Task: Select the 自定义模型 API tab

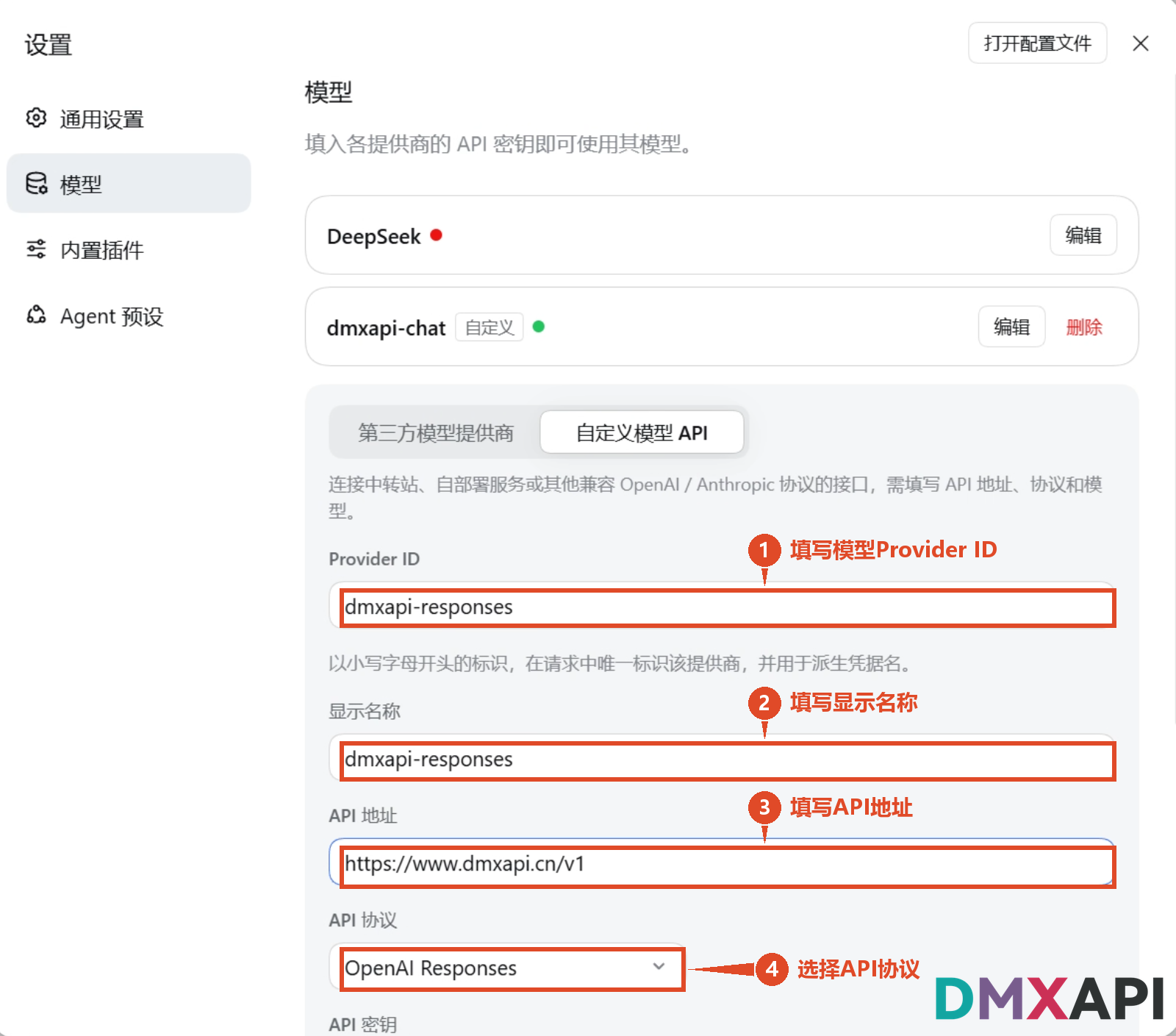Action: pos(642,432)
